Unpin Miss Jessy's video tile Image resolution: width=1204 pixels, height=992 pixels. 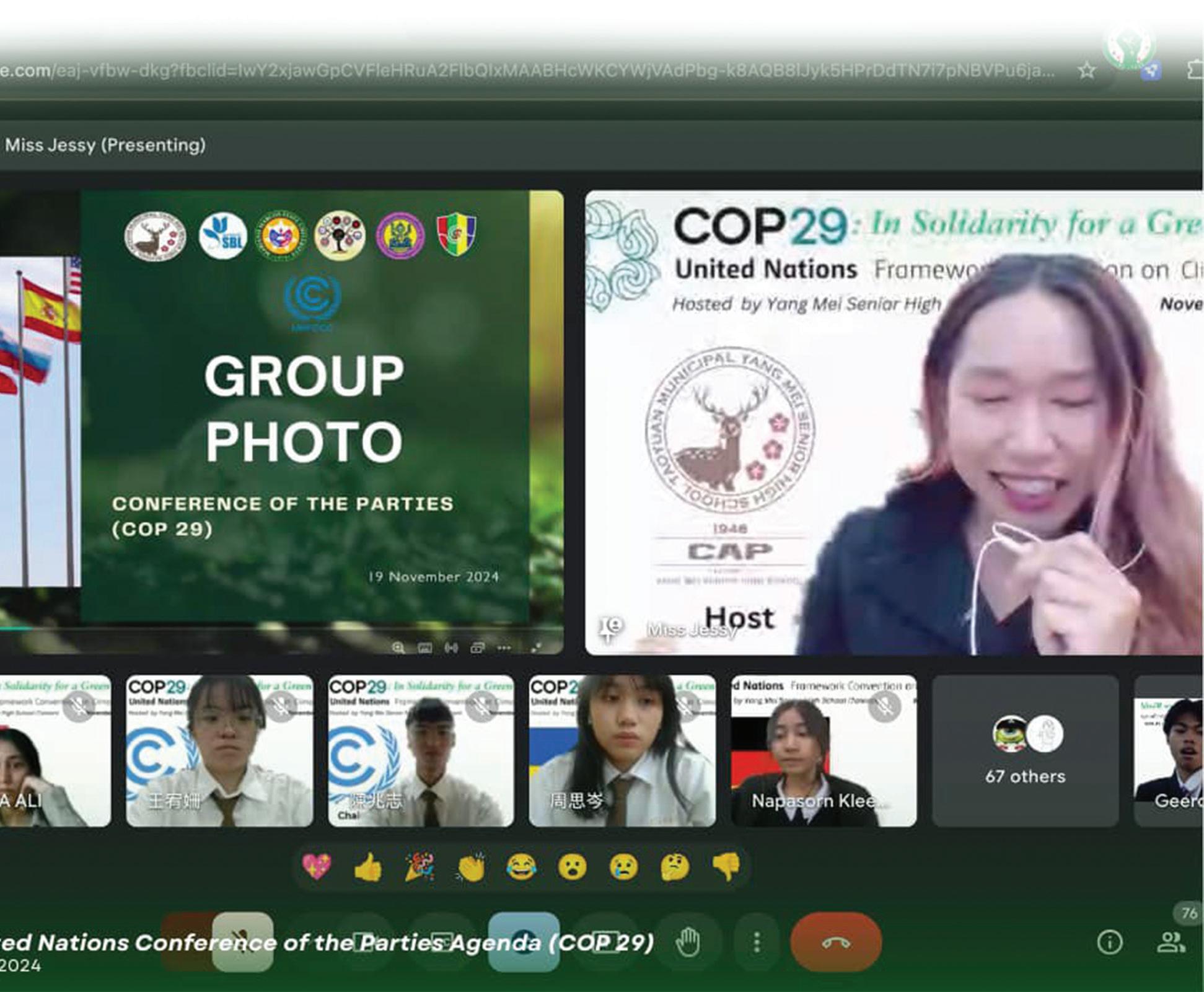(x=610, y=628)
